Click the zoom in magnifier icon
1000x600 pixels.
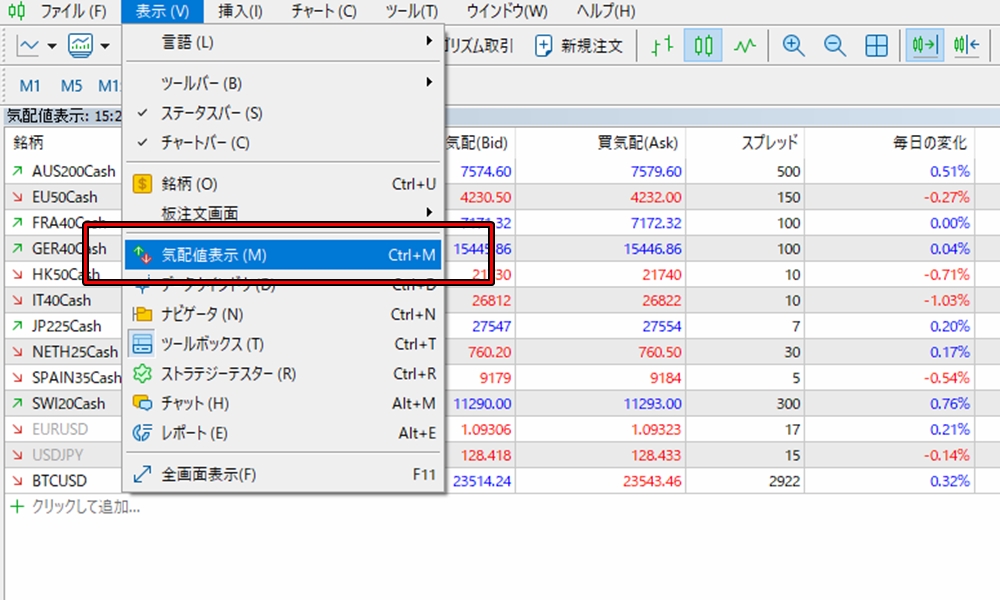click(x=794, y=46)
